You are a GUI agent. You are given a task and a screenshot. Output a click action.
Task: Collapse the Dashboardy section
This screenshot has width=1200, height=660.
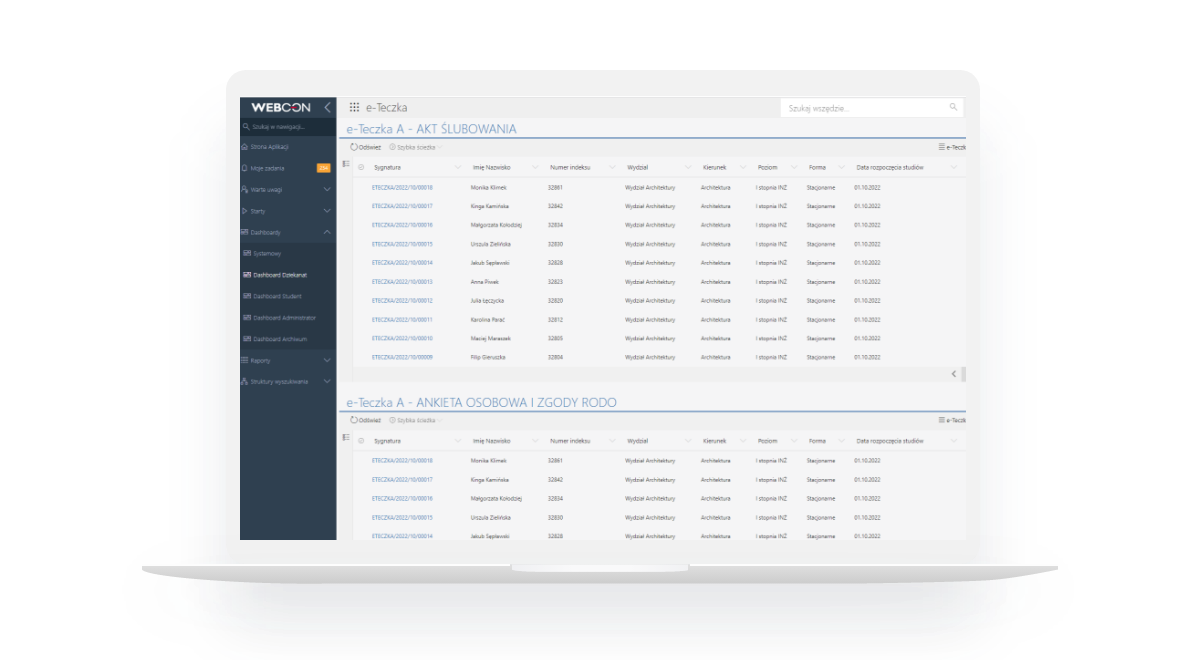[327, 232]
